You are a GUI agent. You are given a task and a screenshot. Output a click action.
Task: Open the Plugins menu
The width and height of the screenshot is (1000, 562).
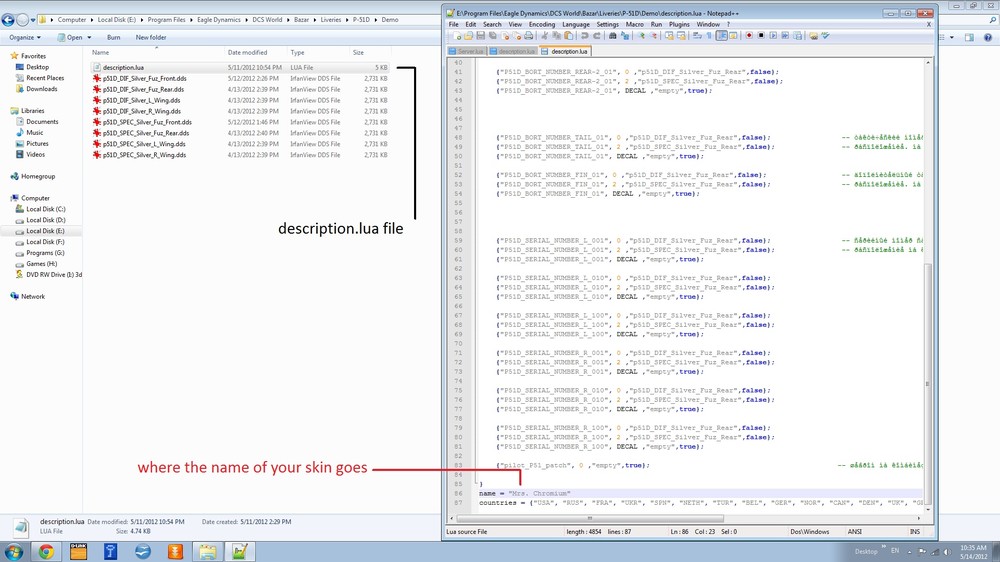pyautogui.click(x=679, y=24)
